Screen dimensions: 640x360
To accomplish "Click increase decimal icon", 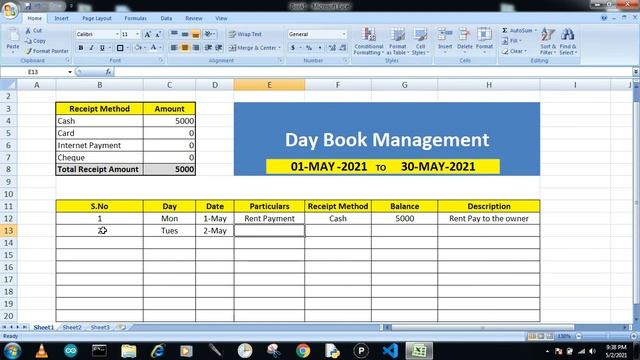I will tap(332, 48).
